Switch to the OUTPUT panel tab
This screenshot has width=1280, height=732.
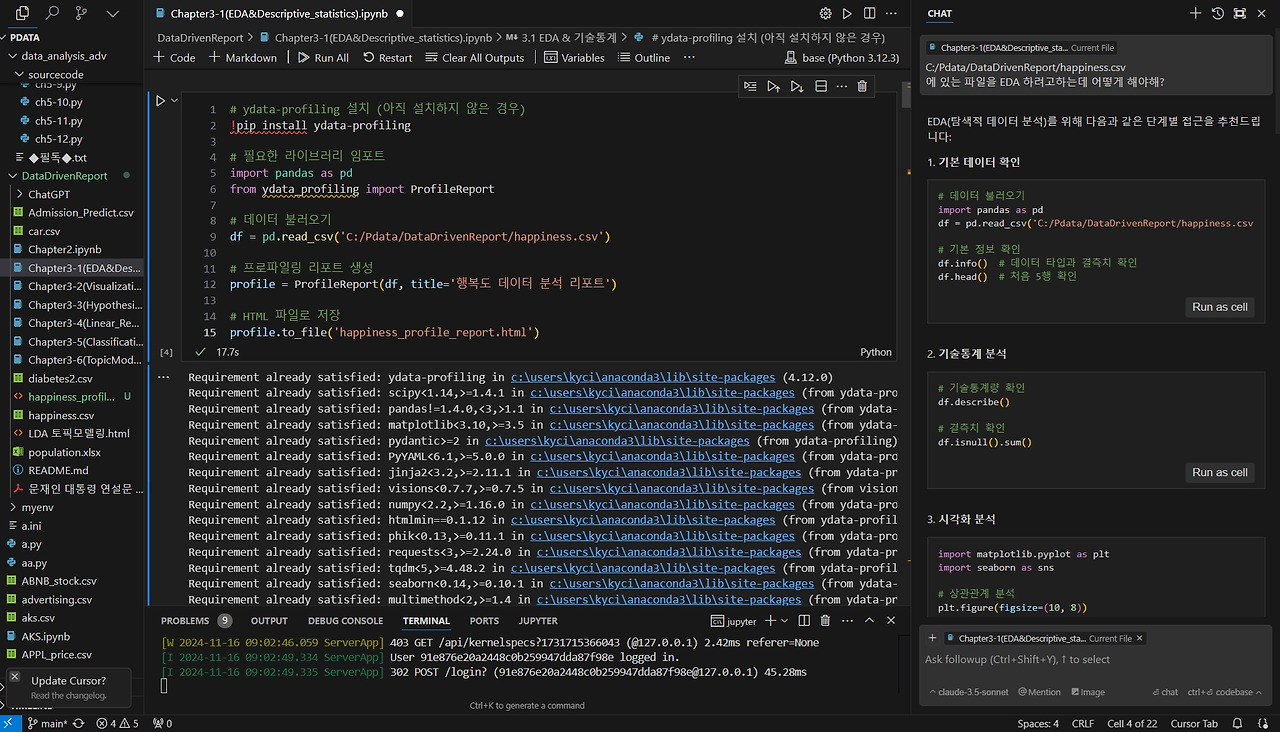[x=269, y=621]
